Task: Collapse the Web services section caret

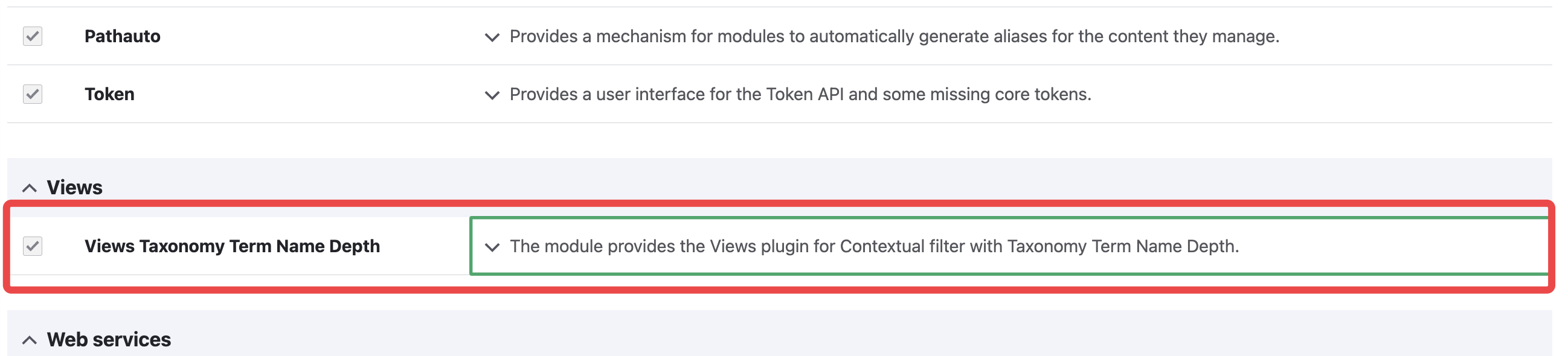Action: click(29, 340)
